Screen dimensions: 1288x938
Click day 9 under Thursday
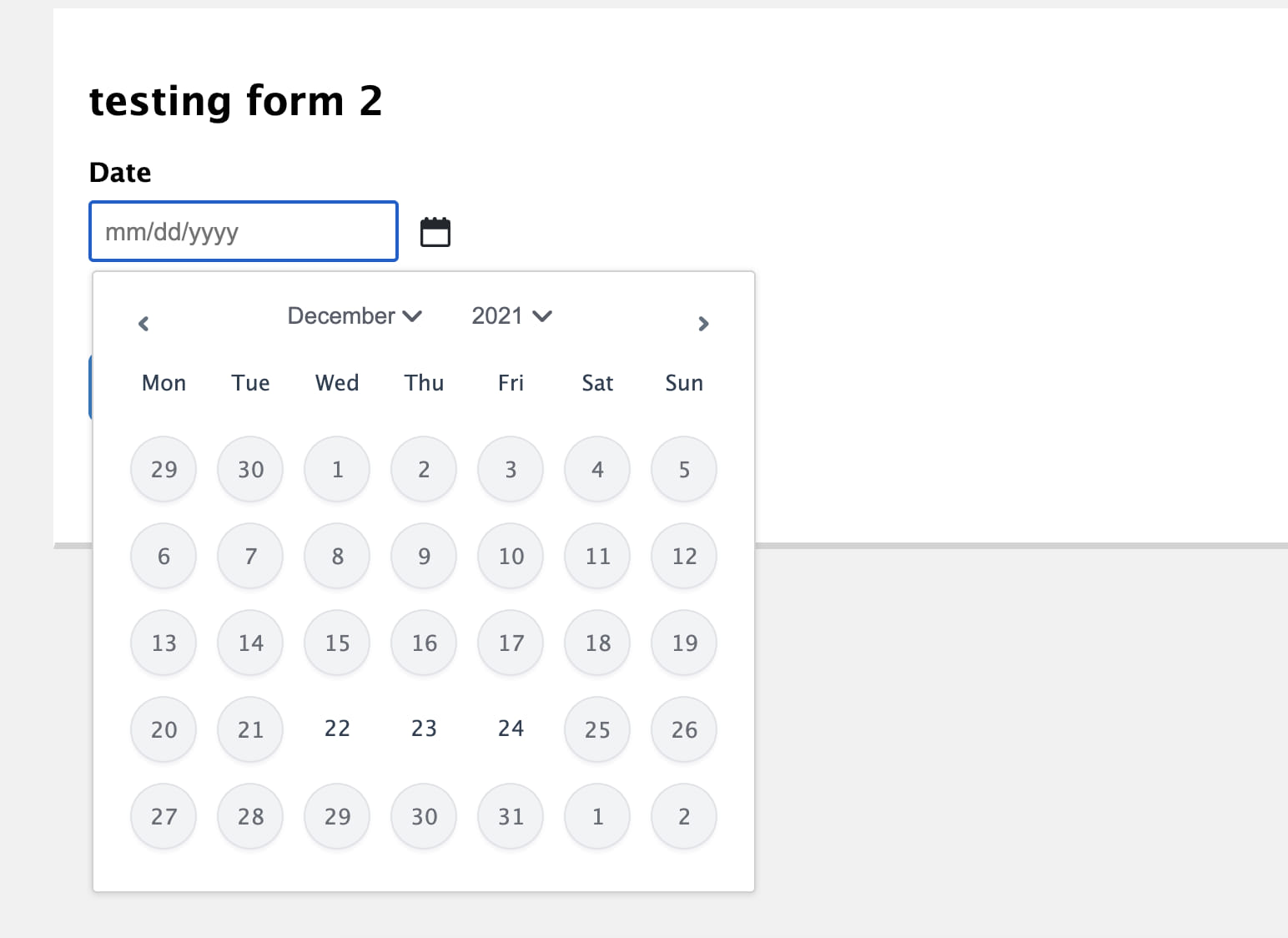pyautogui.click(x=424, y=556)
